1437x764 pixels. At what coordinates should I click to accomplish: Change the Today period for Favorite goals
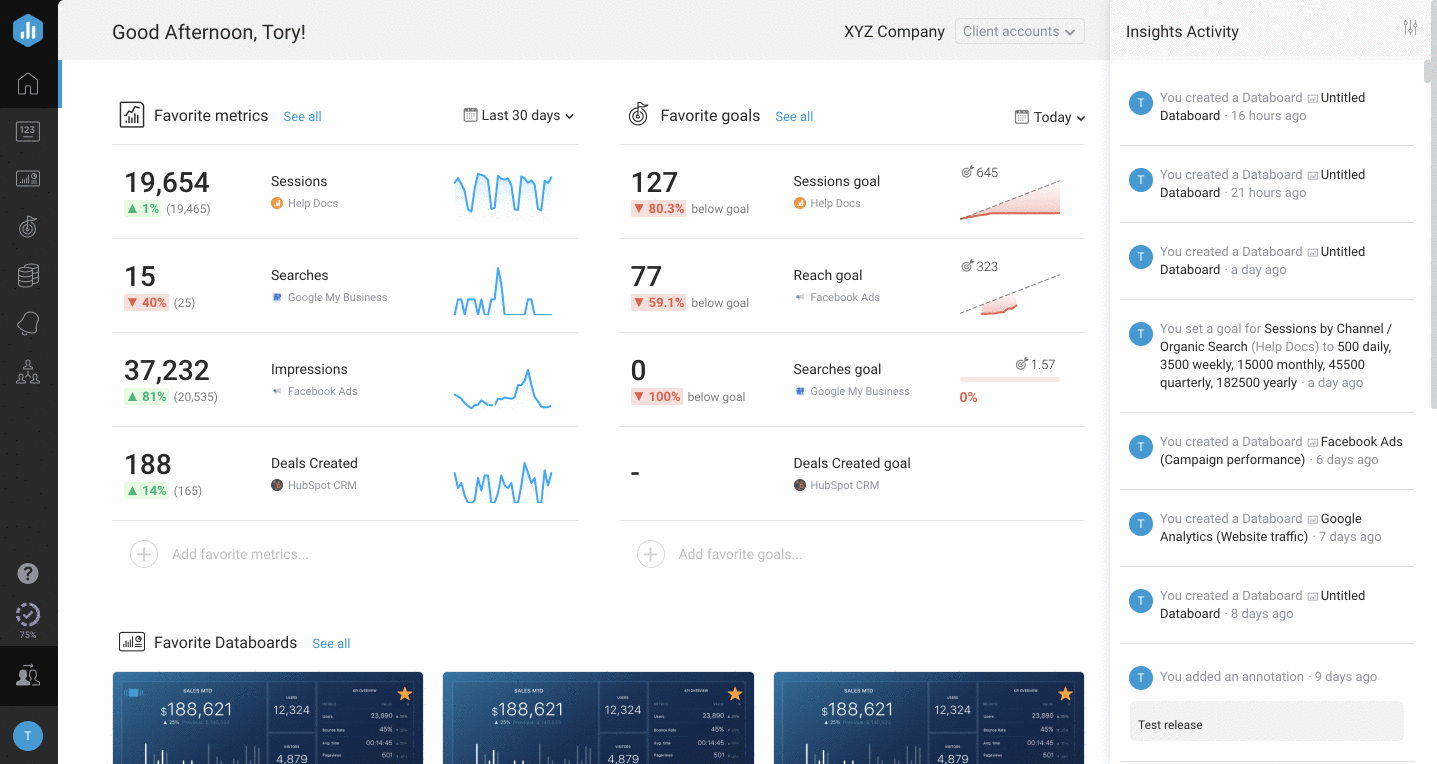click(1050, 117)
